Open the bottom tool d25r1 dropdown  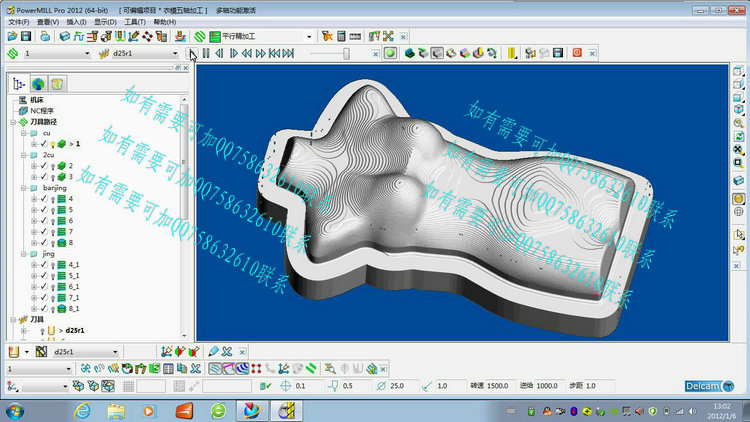(x=115, y=352)
